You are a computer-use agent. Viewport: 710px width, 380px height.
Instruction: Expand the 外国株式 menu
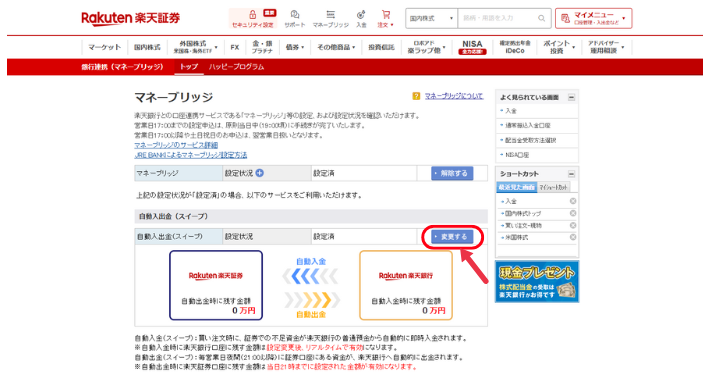pos(195,47)
